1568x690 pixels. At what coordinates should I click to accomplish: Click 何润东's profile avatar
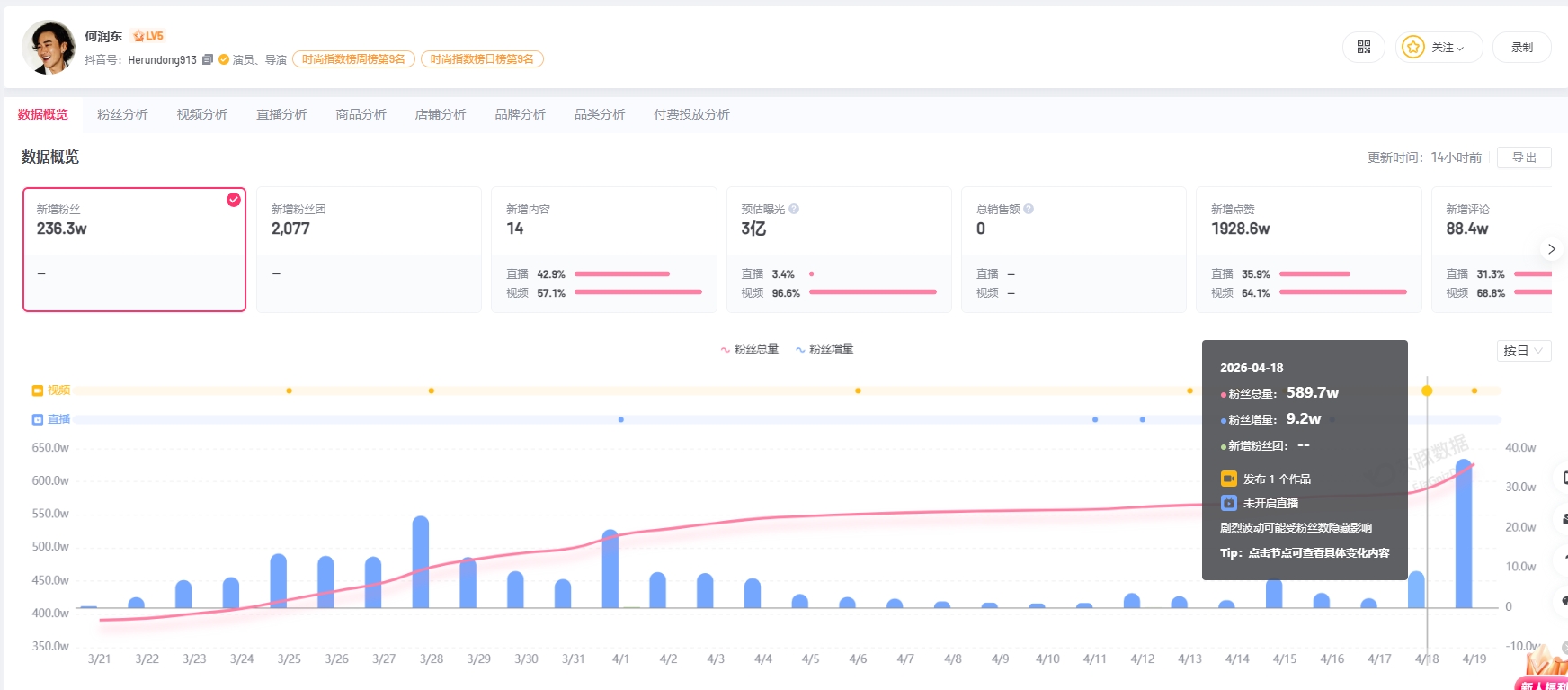coord(48,47)
